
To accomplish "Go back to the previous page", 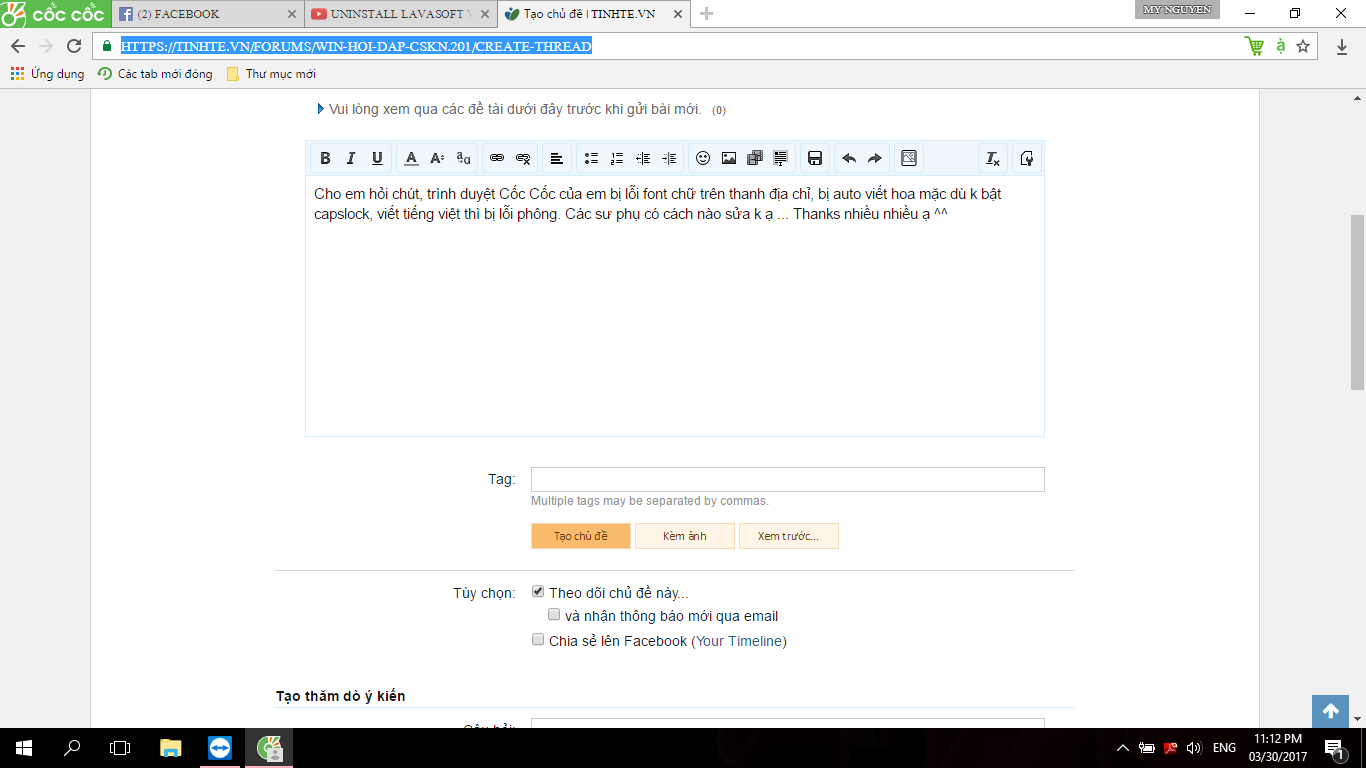I will pyautogui.click(x=18, y=46).
